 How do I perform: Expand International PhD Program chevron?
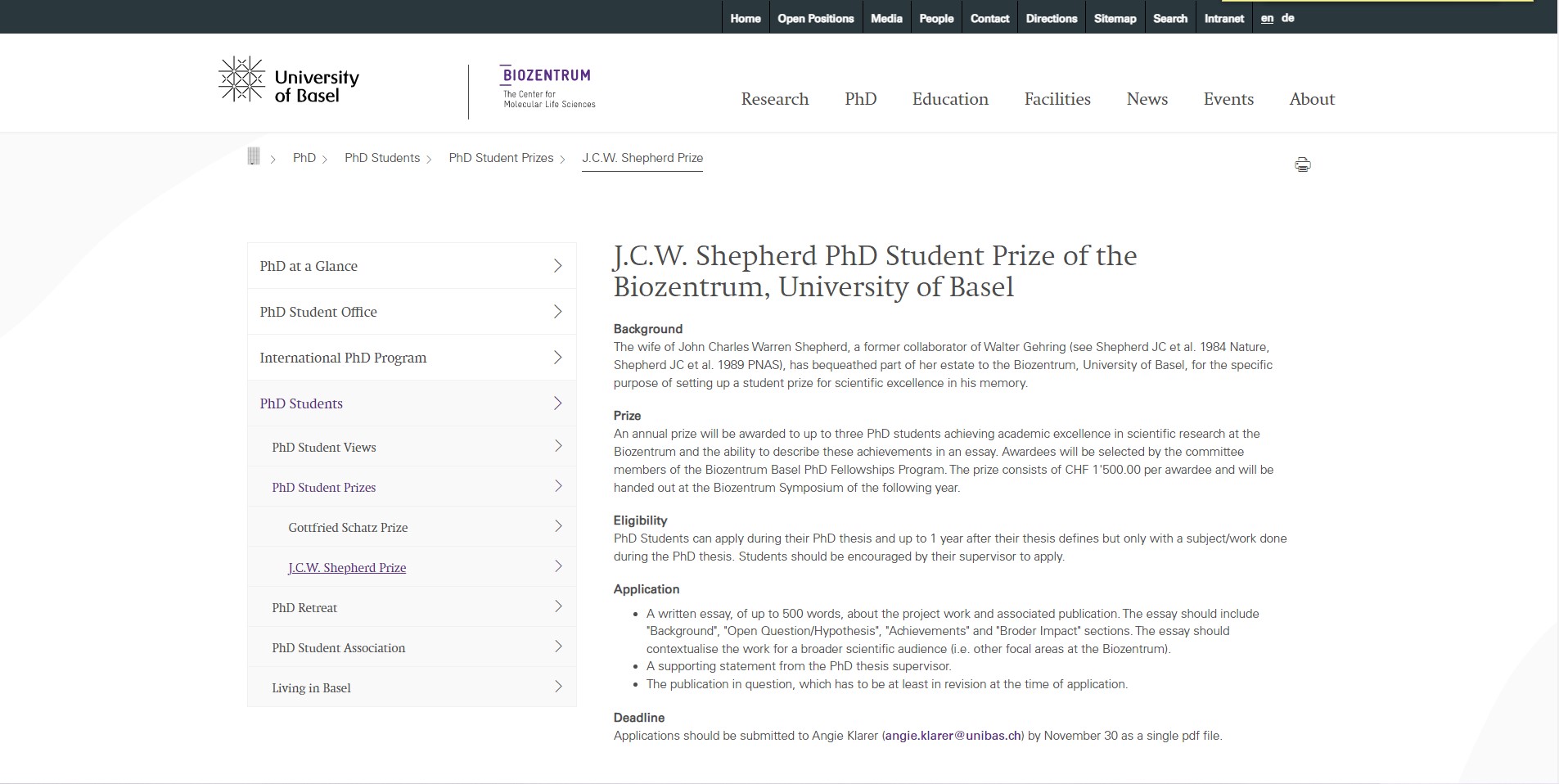(557, 358)
